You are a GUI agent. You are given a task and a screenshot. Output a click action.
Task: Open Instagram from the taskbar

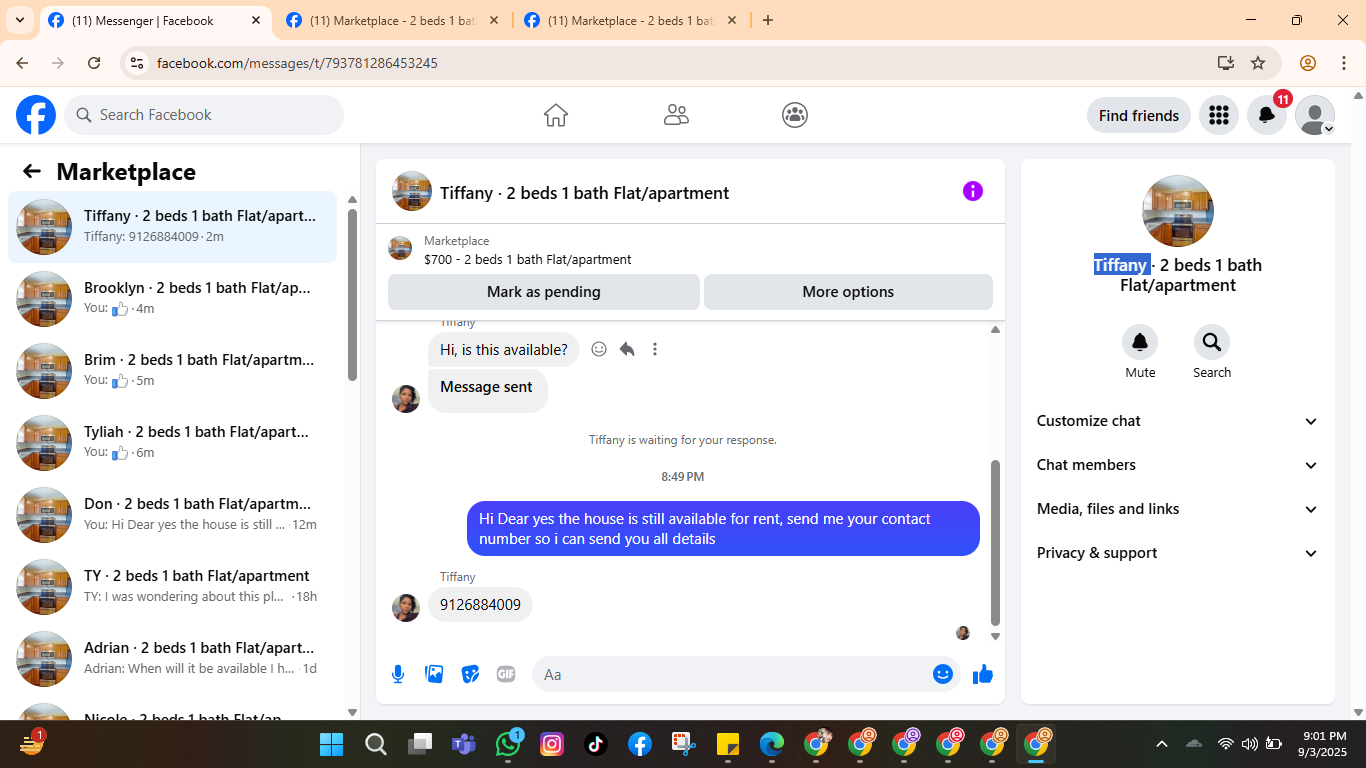[552, 744]
